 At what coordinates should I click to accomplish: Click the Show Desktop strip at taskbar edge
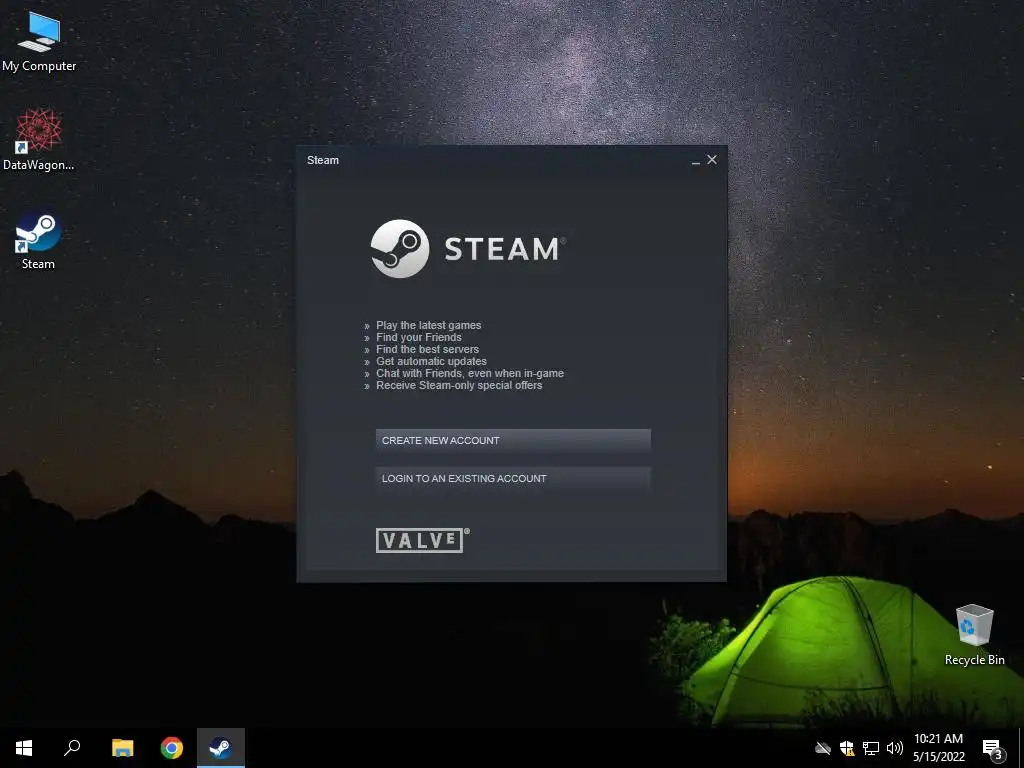click(1021, 748)
